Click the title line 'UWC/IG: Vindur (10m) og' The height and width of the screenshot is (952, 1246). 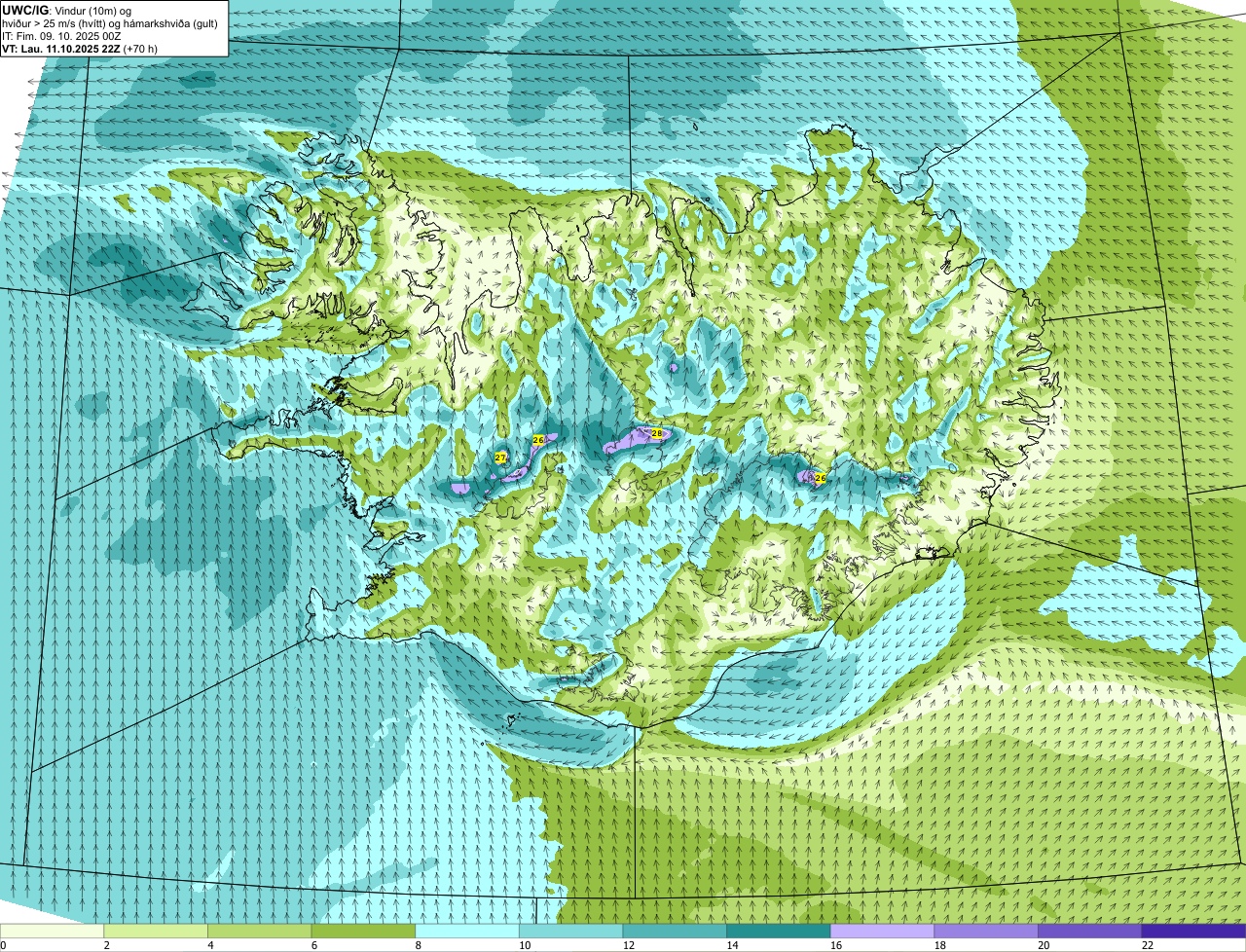pos(67,10)
